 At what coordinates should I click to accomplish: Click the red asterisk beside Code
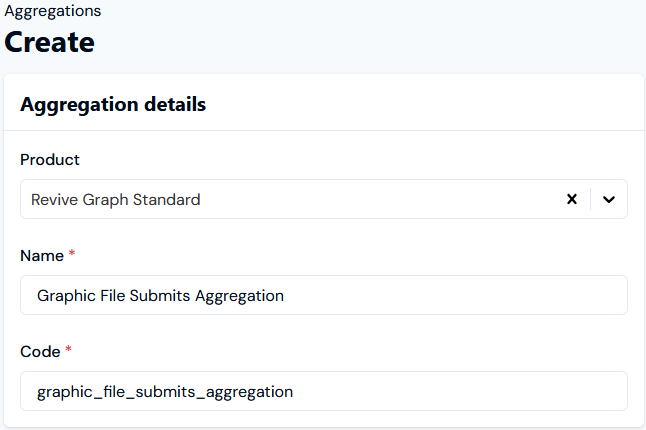pyautogui.click(x=70, y=351)
